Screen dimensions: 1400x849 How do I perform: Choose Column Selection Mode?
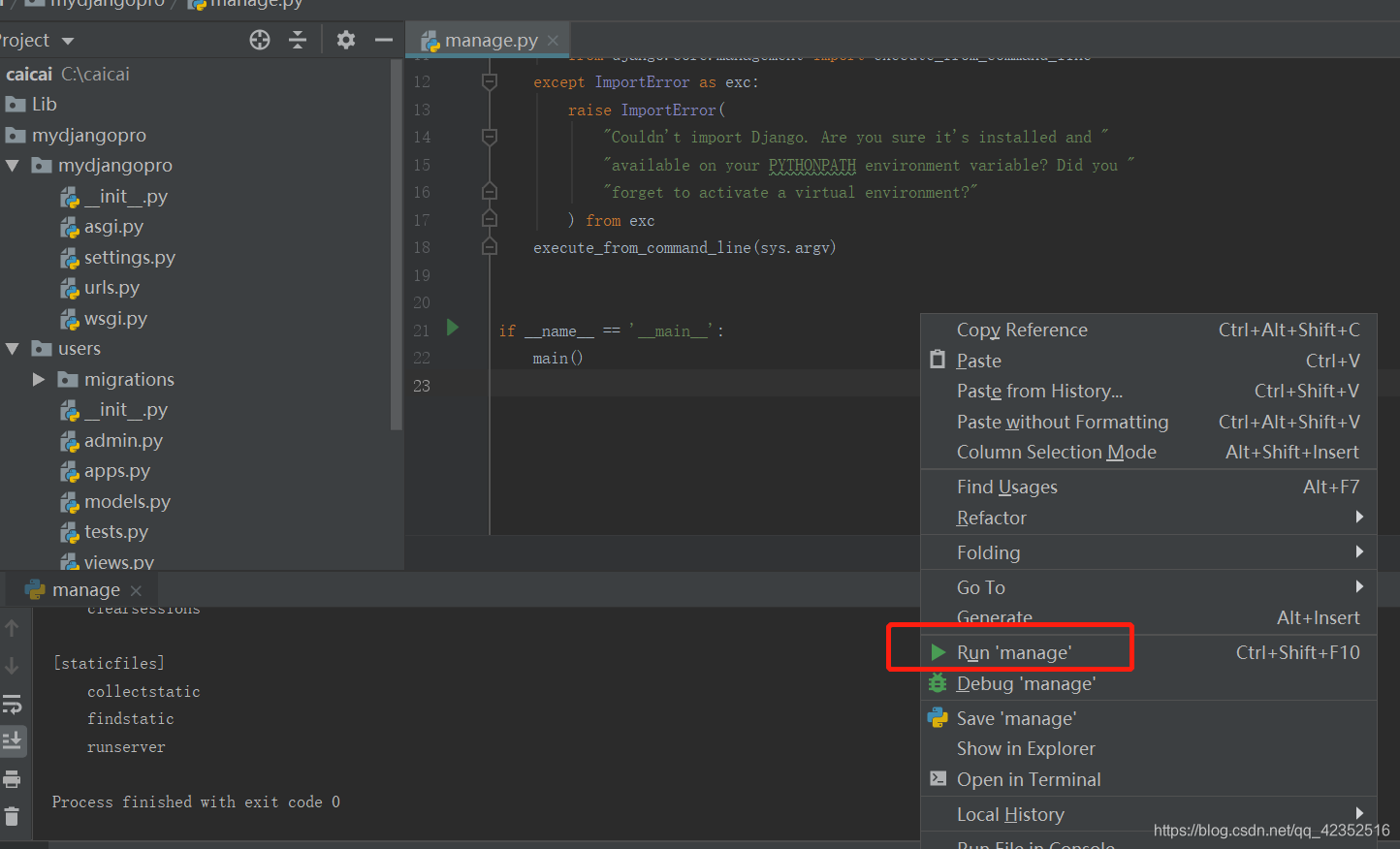(x=1149, y=453)
